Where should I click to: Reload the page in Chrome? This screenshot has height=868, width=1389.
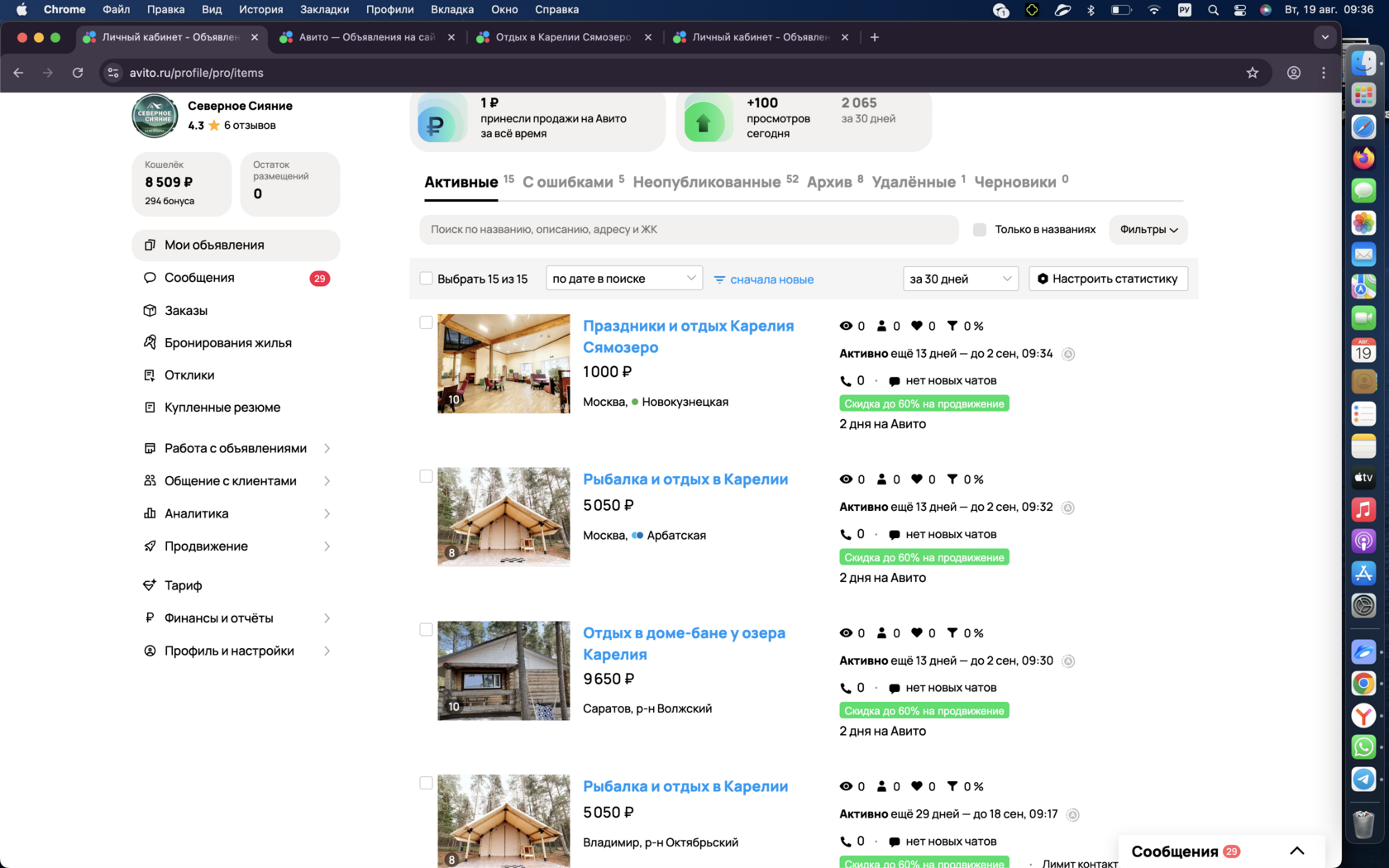tap(78, 73)
